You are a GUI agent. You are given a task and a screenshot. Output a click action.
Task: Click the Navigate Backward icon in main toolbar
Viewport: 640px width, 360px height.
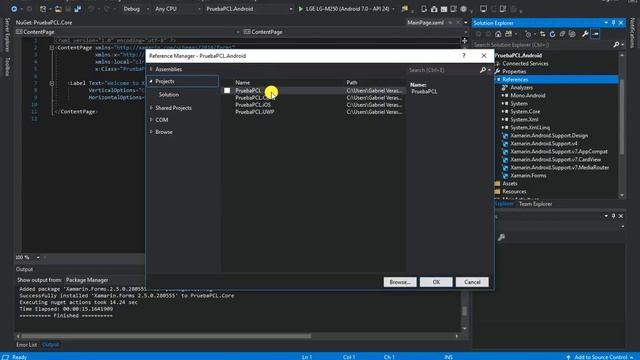point(14,9)
